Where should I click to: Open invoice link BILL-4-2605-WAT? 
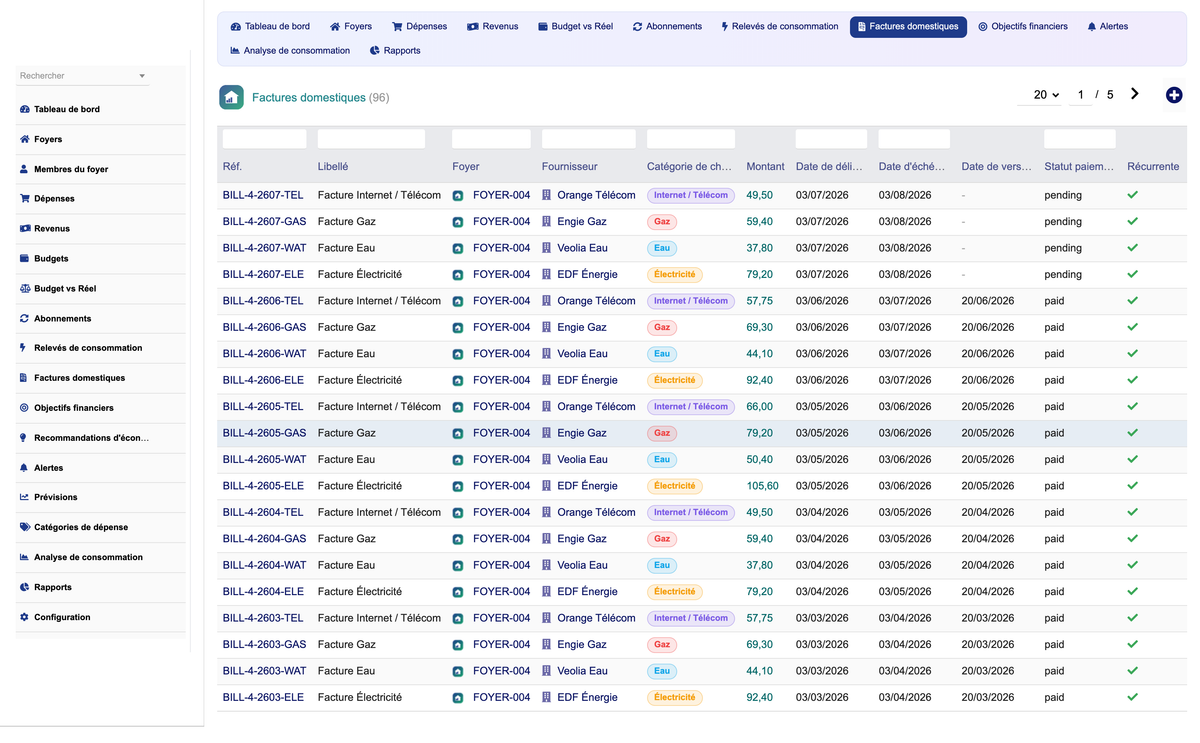pos(265,459)
